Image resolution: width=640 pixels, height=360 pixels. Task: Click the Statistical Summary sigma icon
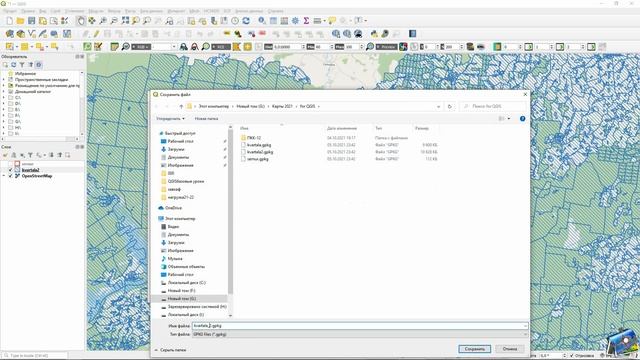click(306, 21)
